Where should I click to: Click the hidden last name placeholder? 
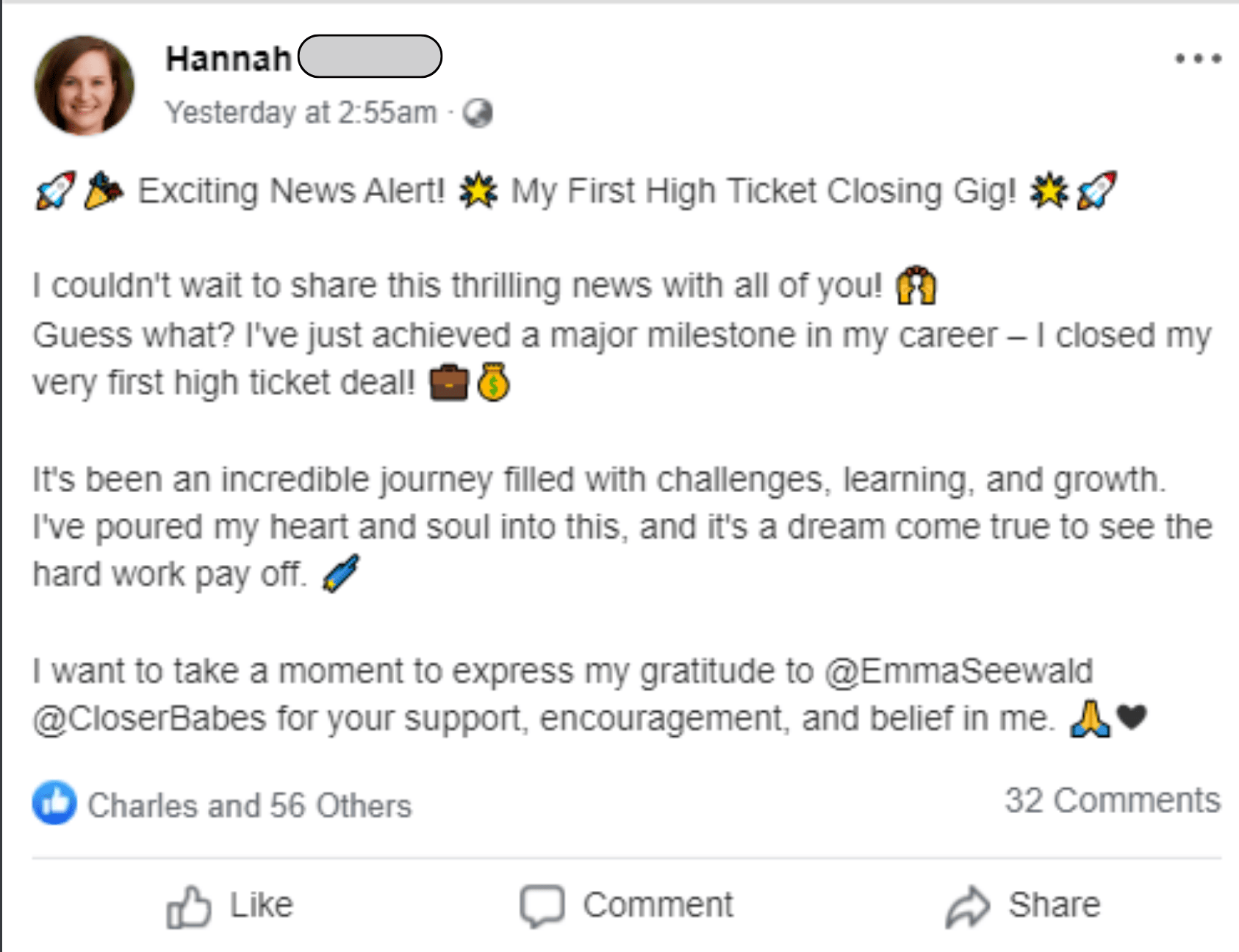click(x=371, y=57)
